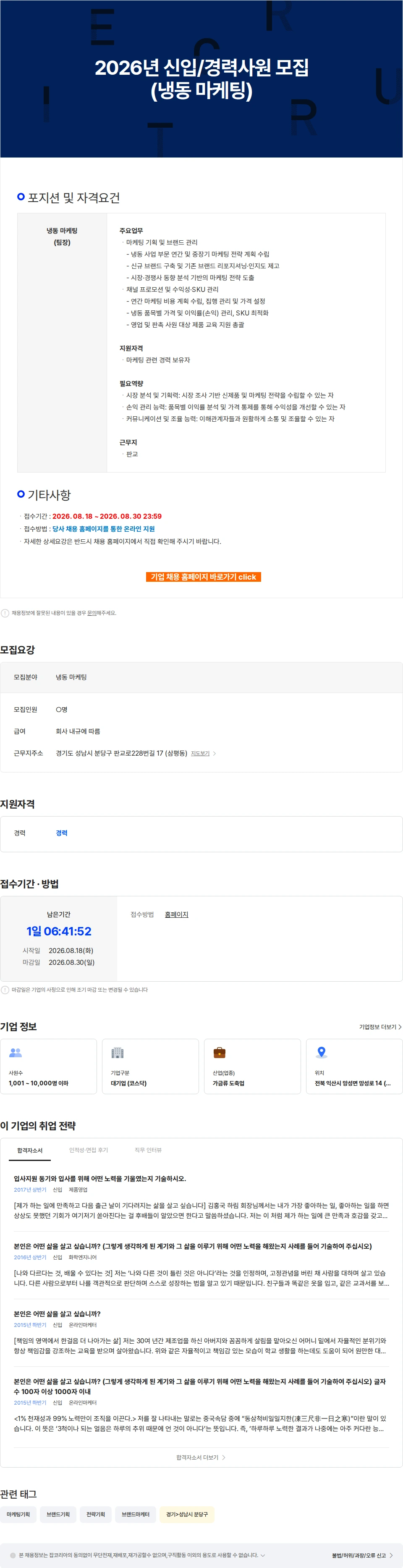Click the 문의 link under the job posting
The width and height of the screenshot is (403, 1568).
tap(92, 613)
